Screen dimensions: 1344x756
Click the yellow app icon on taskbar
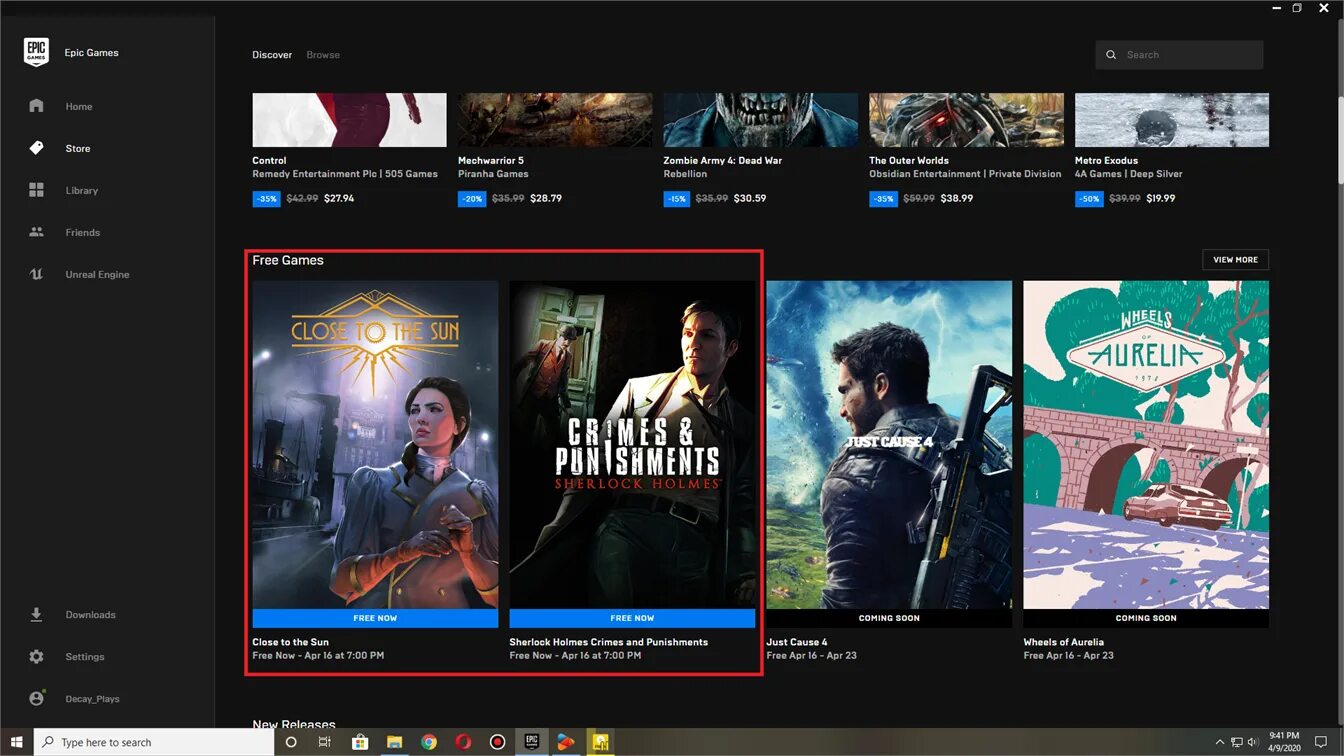click(x=600, y=742)
